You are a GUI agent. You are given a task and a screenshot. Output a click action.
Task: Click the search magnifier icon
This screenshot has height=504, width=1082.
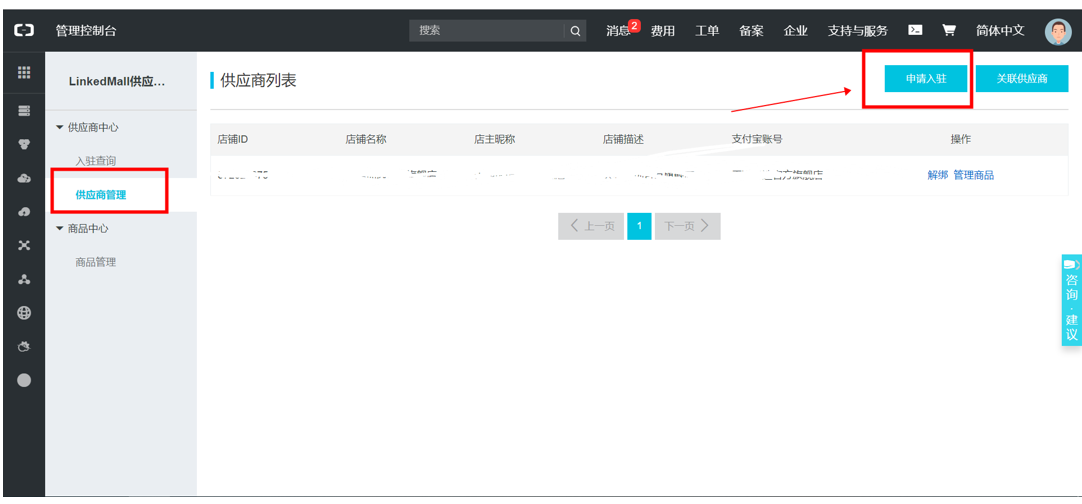click(x=575, y=31)
